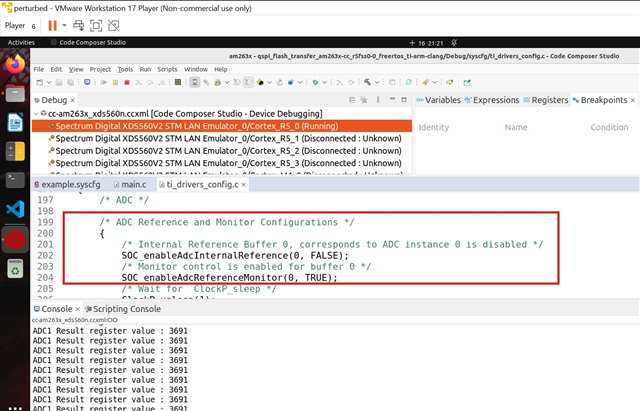Close the Breakpoints tab
The width and height of the screenshot is (640, 411).
coord(633,100)
